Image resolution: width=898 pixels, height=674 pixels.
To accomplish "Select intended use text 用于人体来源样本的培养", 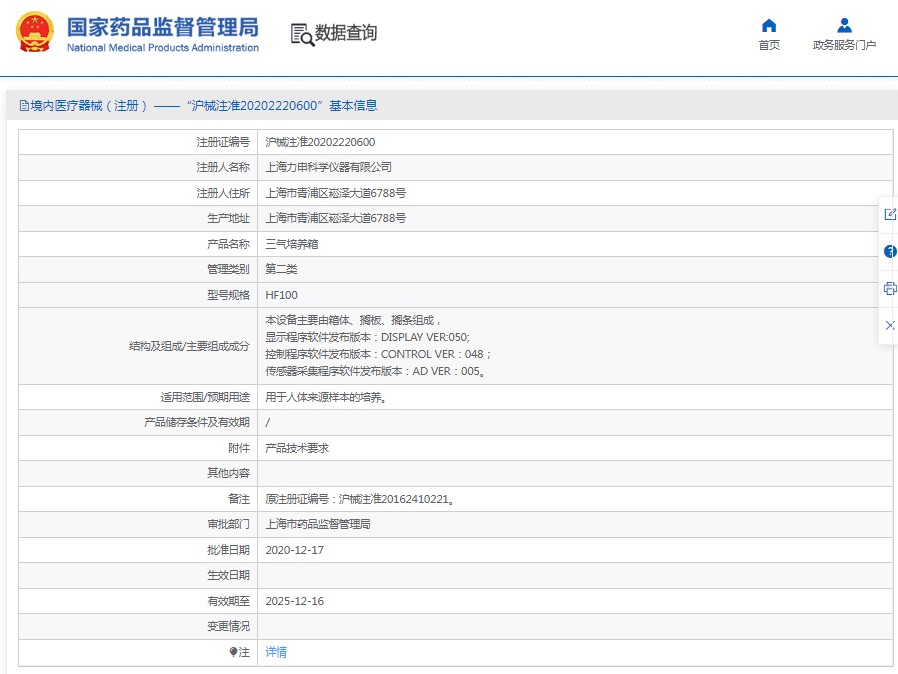I will pyautogui.click(x=325, y=397).
